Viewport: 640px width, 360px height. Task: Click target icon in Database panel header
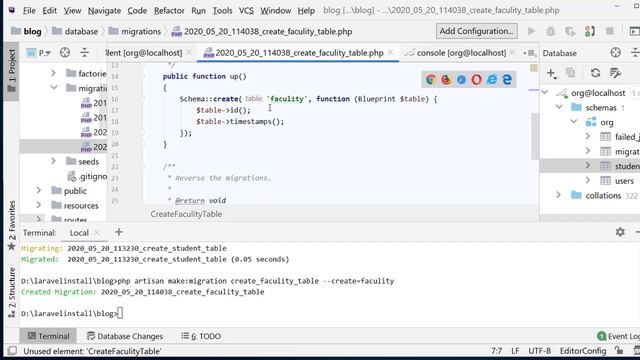click(616, 52)
